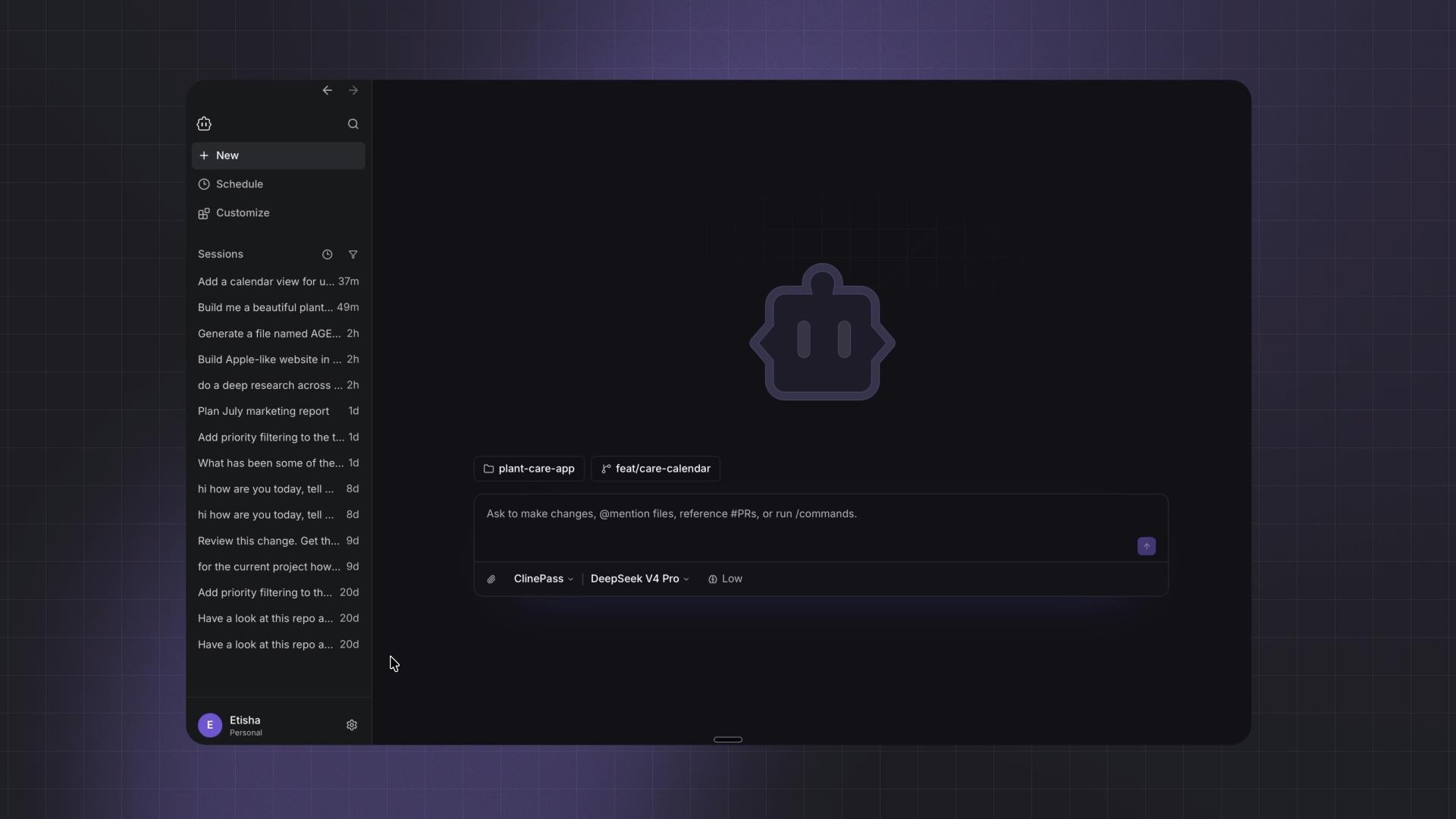
Task: Open the feat/care-calendar branch selector
Action: pyautogui.click(x=655, y=469)
